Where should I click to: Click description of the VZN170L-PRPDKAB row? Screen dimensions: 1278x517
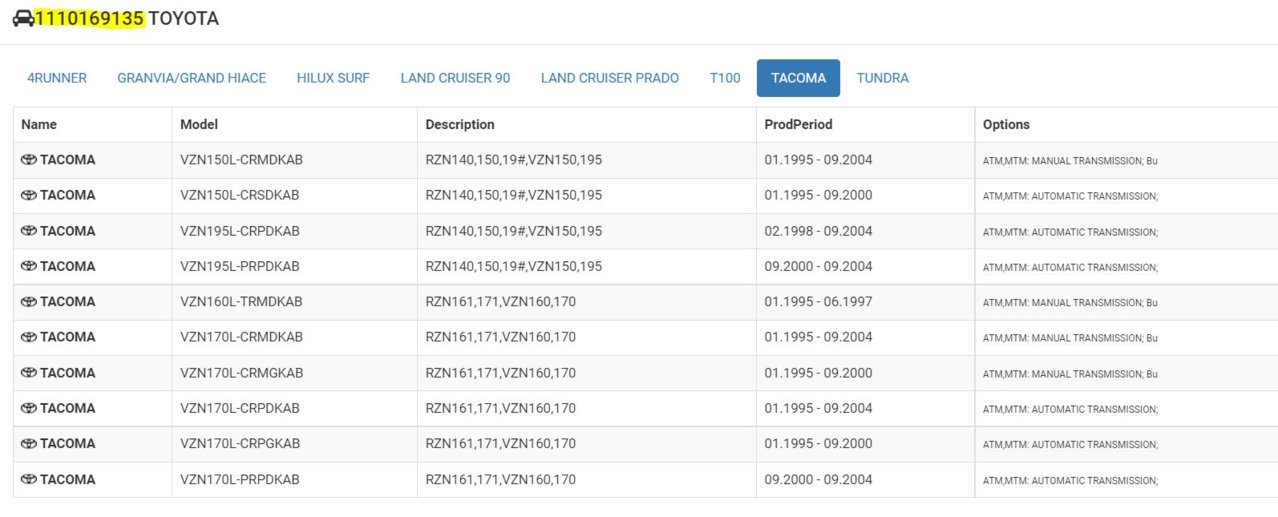pyautogui.click(x=501, y=479)
